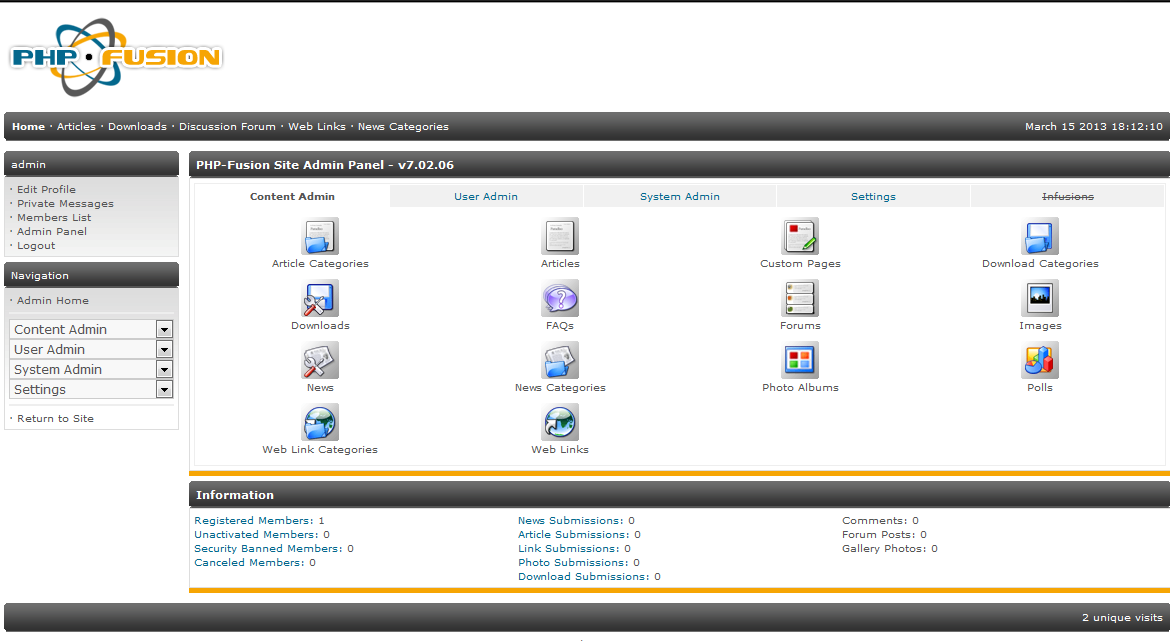
Task: Click the Navigation panel header
Action: coord(91,275)
